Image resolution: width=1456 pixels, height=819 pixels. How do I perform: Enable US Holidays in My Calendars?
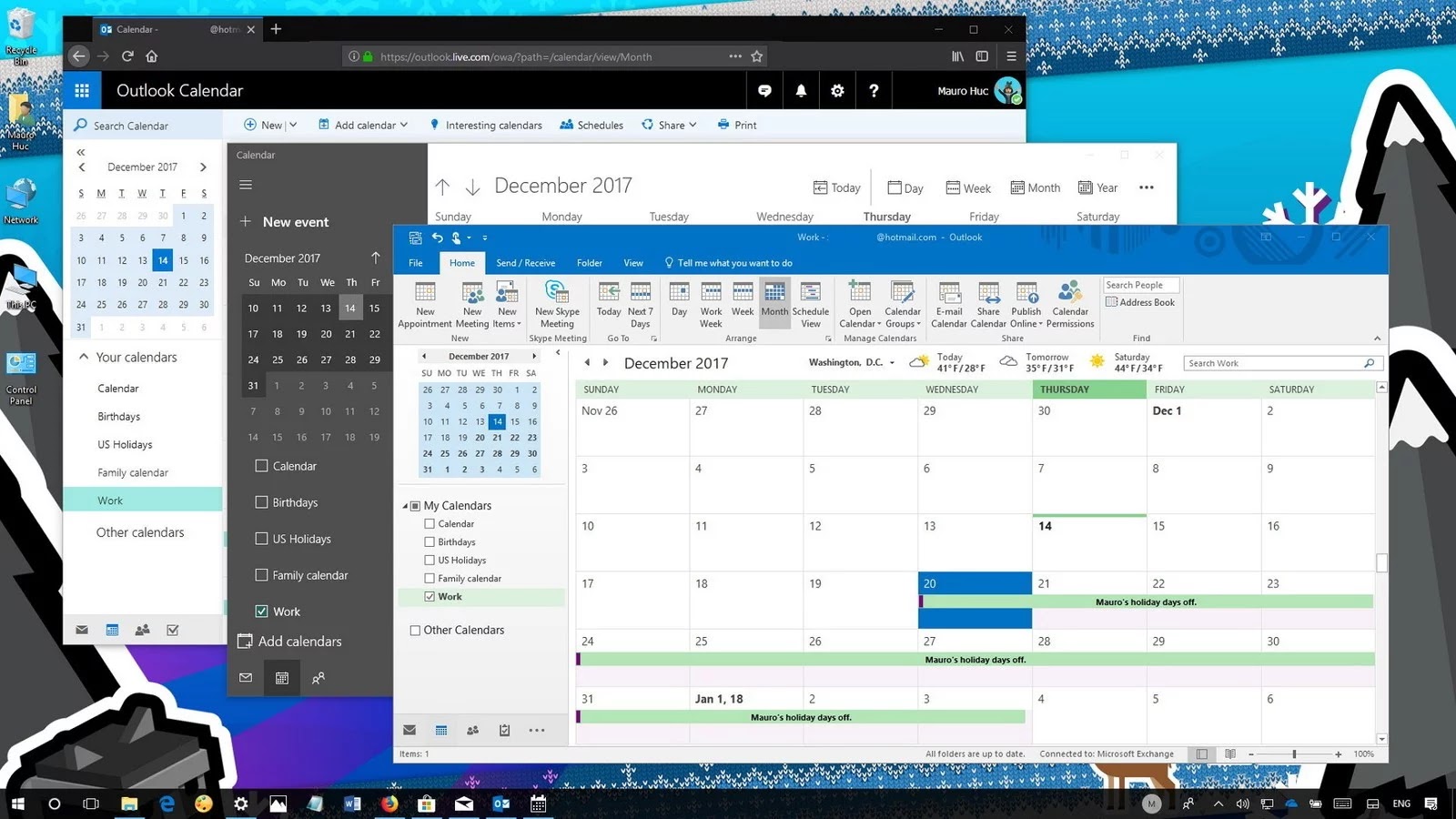[430, 561]
